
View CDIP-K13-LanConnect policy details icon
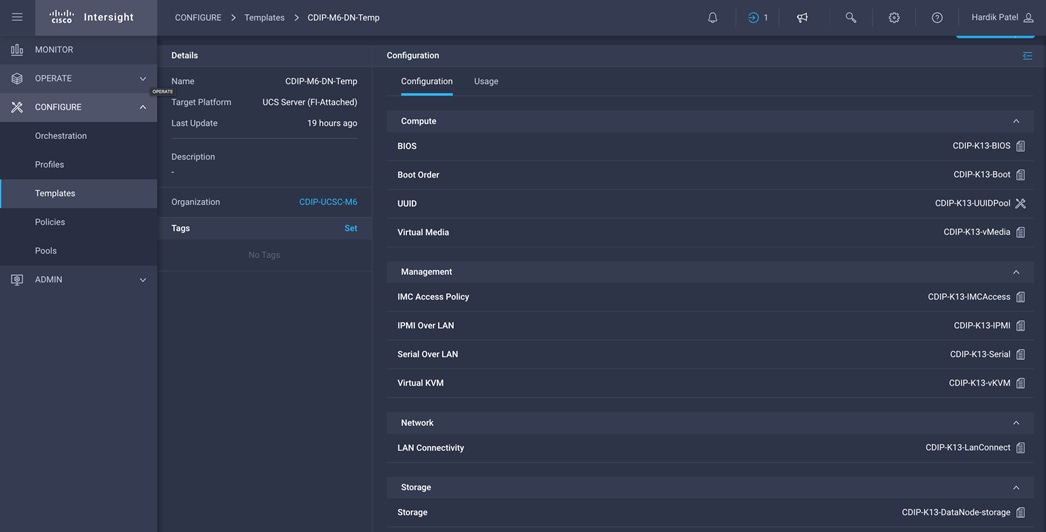coord(1021,448)
